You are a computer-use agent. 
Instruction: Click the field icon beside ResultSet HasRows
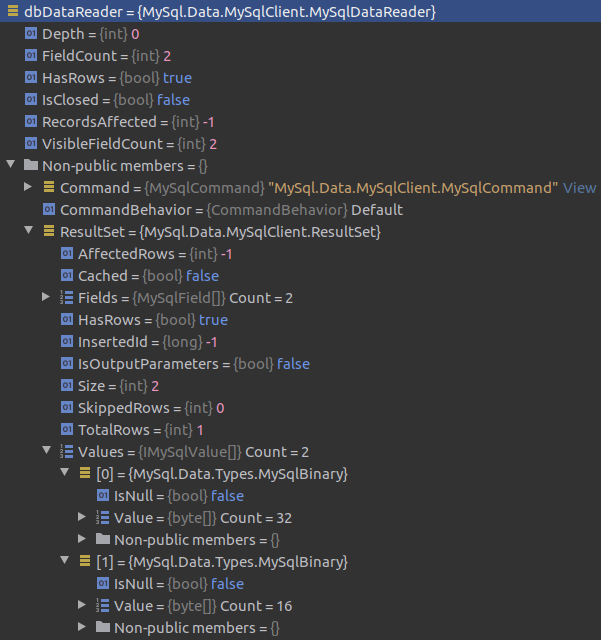pyautogui.click(x=67, y=319)
